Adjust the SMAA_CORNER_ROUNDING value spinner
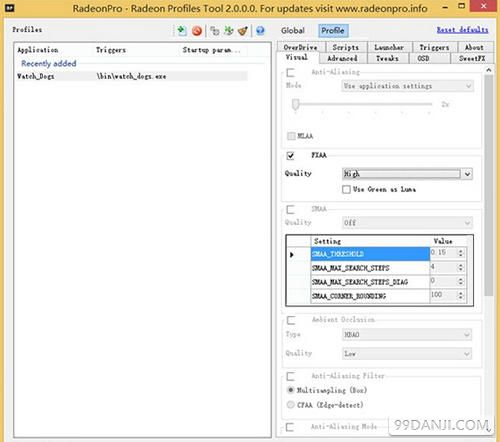Image resolution: width=500 pixels, height=442 pixels. (x=461, y=295)
